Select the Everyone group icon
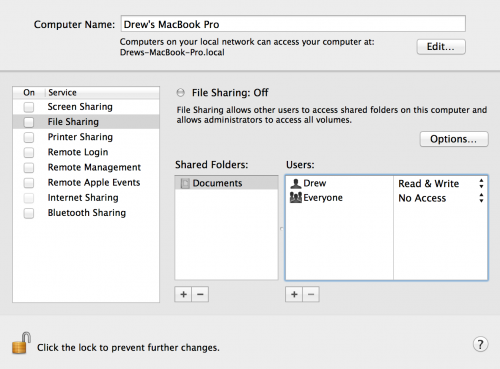The height and width of the screenshot is (369, 500). (296, 198)
